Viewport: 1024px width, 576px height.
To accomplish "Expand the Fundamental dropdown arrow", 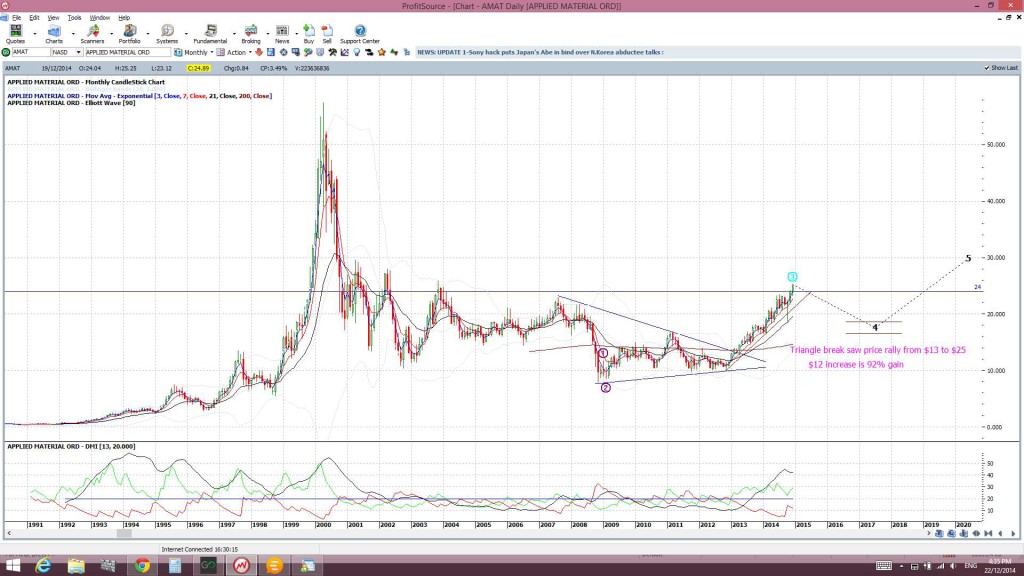I will [234, 33].
